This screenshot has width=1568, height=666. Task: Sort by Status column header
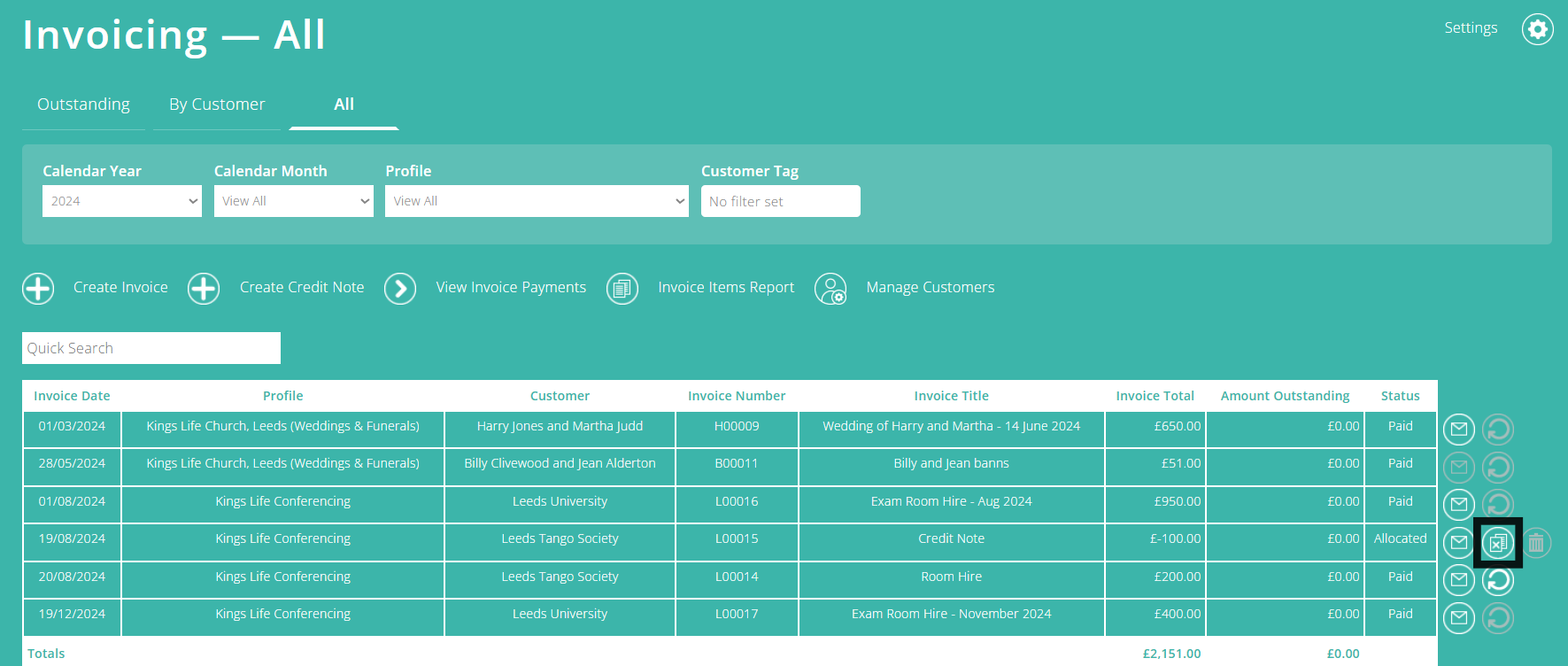(x=1401, y=396)
